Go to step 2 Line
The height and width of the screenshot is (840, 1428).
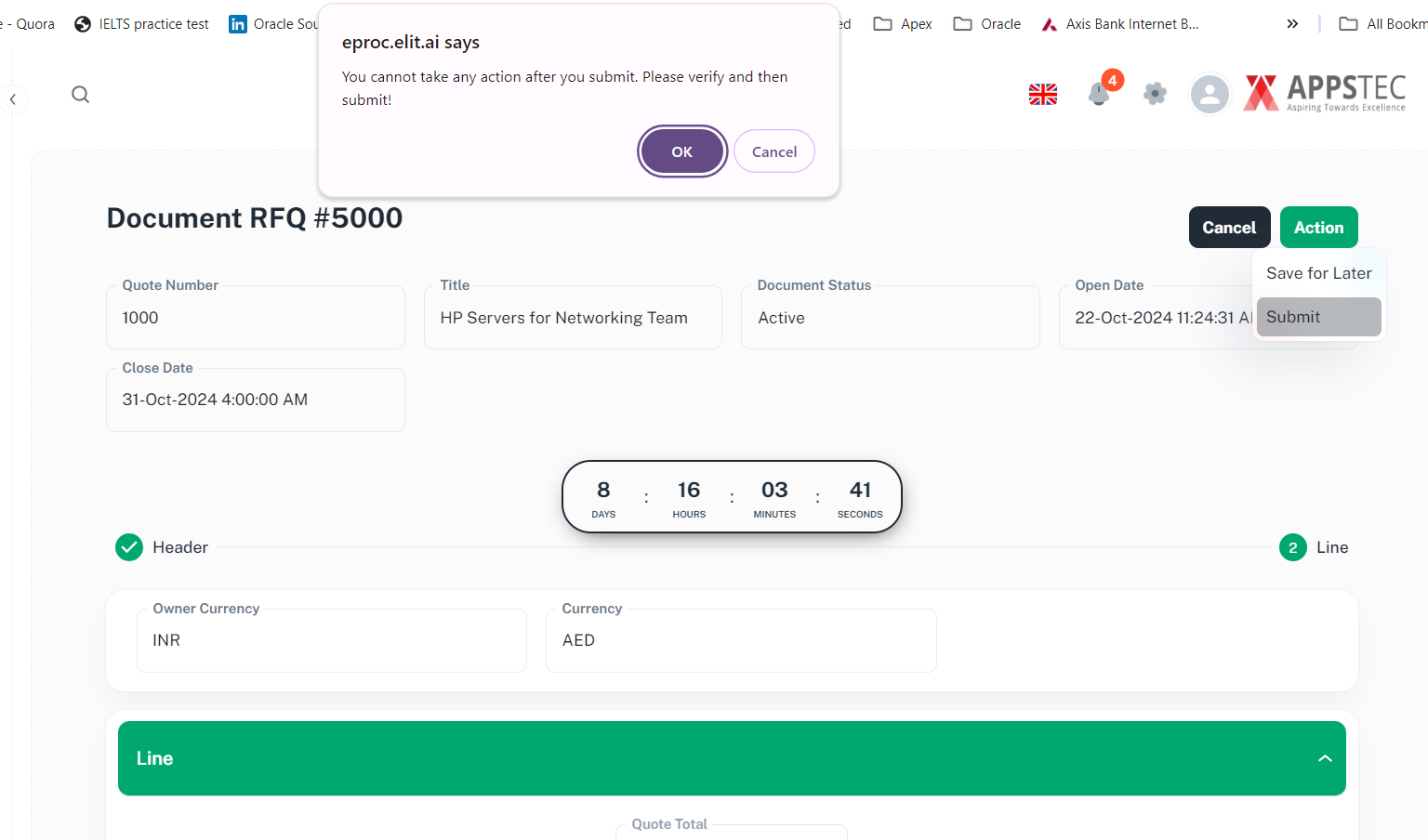click(1293, 547)
